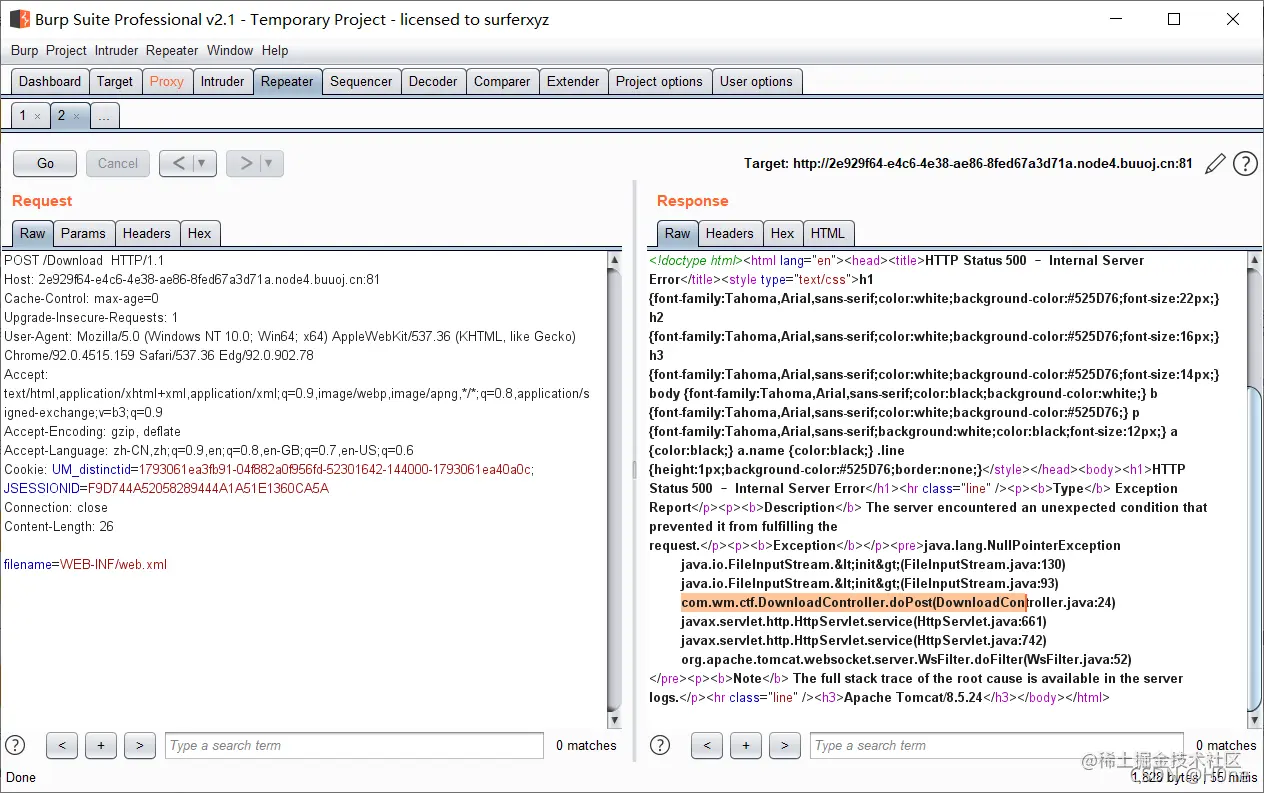Open Repeater help question mark icon

[x=1245, y=164]
